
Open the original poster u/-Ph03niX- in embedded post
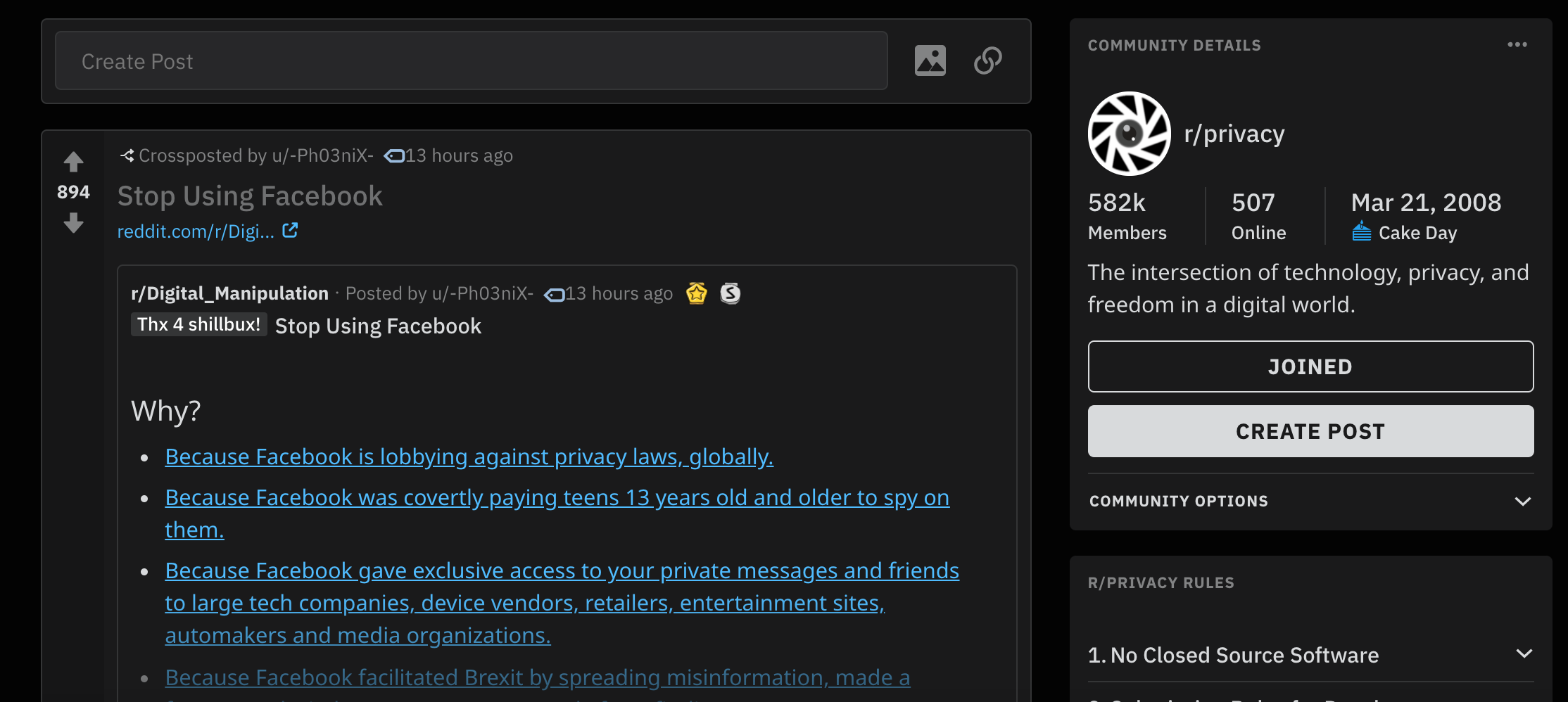pyautogui.click(x=483, y=293)
